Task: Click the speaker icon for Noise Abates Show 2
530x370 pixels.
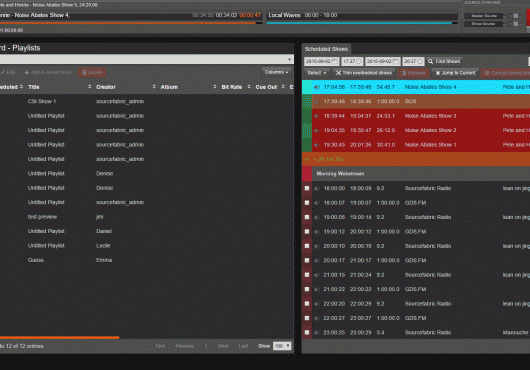Action: pos(317,130)
